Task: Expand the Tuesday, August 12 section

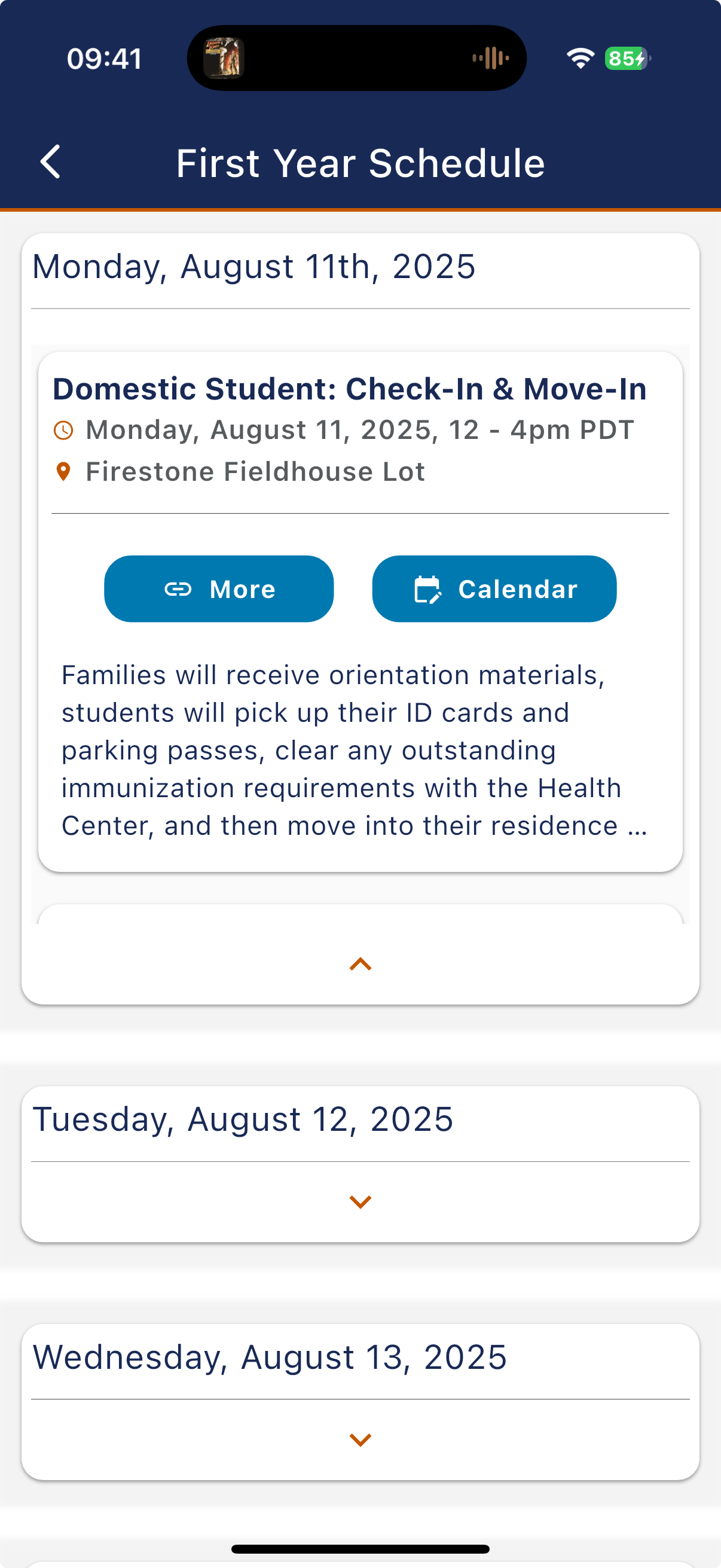Action: 360,1201
